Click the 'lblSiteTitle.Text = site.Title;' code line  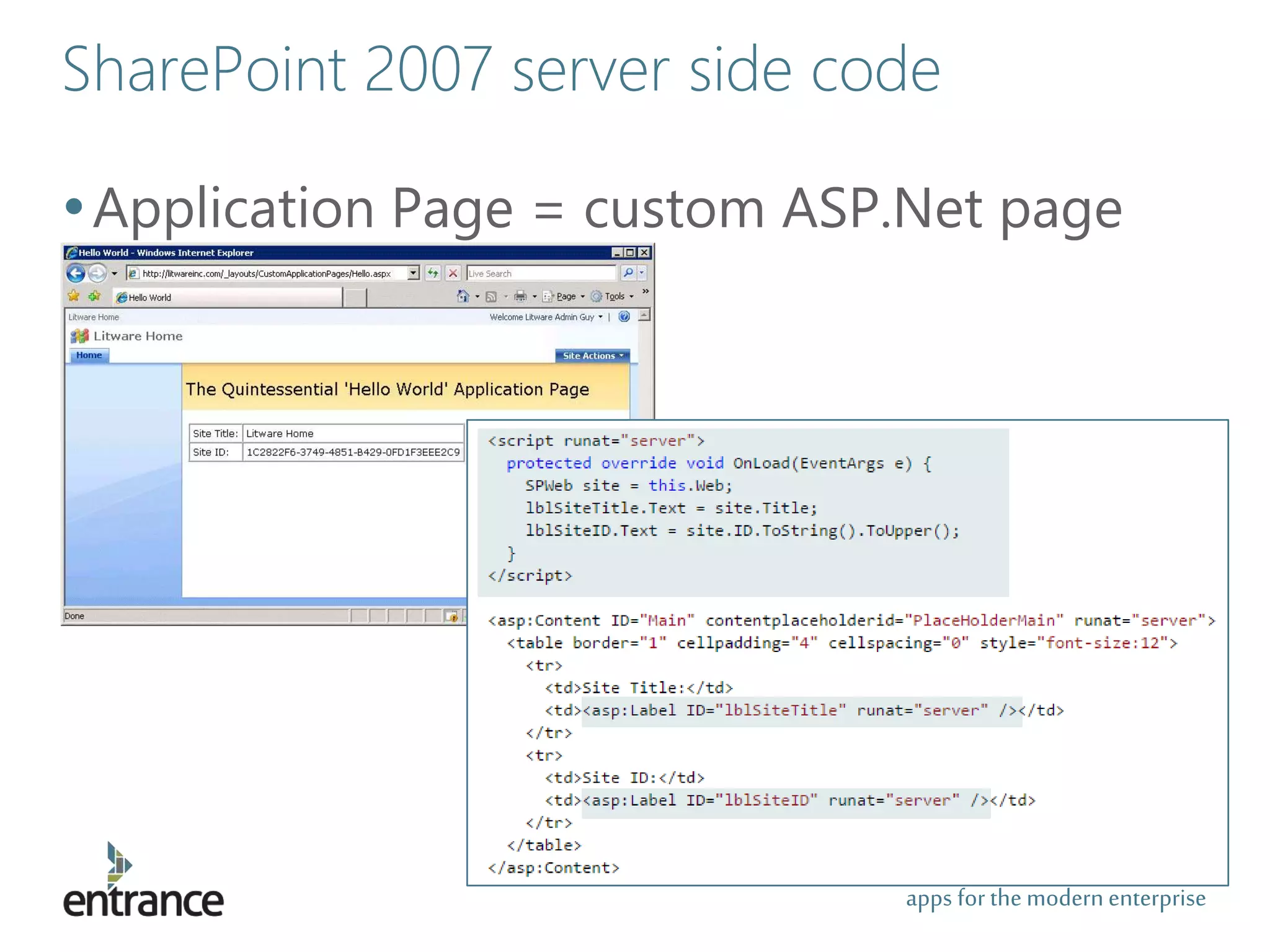[672, 508]
